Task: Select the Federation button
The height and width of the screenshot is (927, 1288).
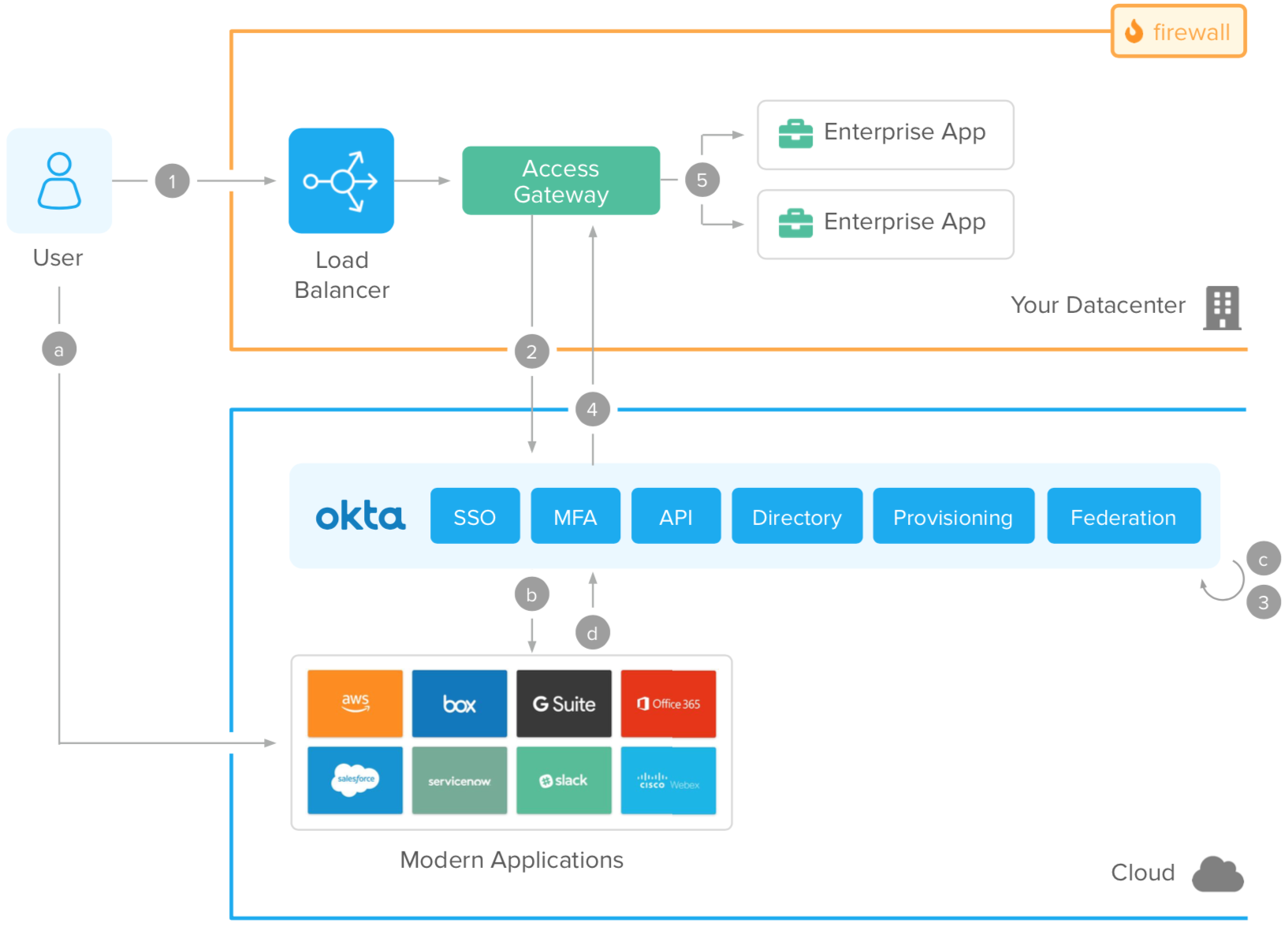Action: tap(1122, 516)
